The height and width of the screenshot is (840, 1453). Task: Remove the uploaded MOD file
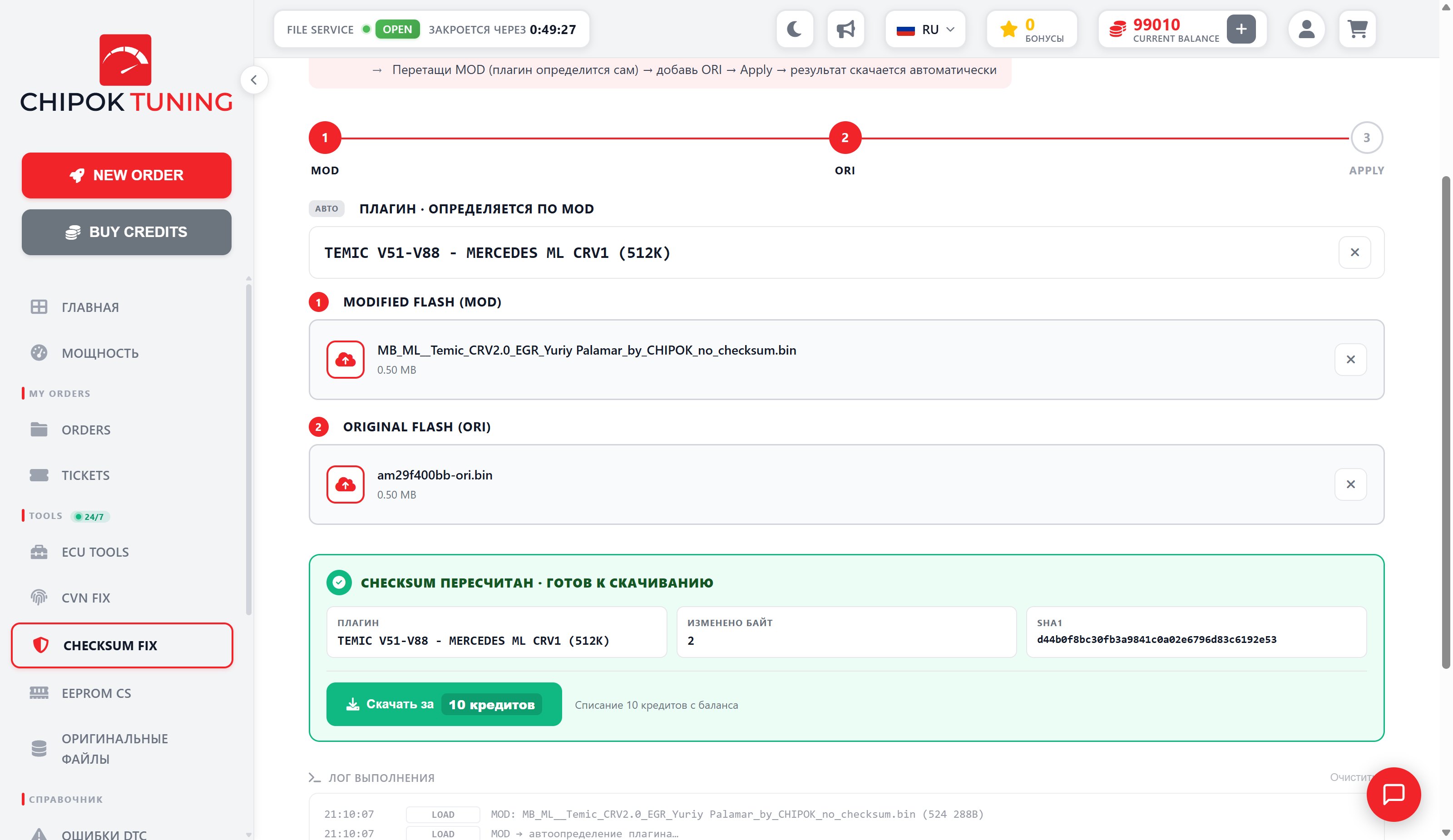click(x=1350, y=359)
